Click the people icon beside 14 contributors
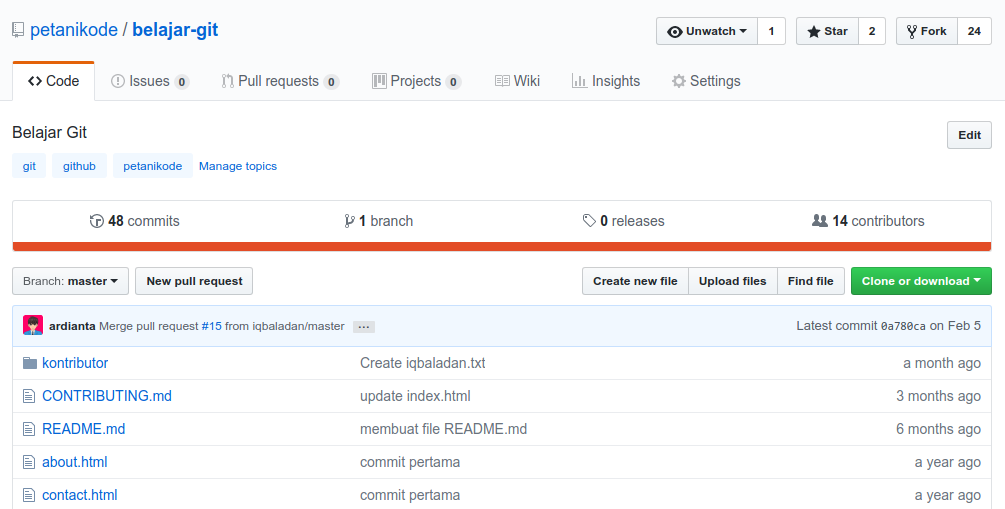 (x=820, y=221)
